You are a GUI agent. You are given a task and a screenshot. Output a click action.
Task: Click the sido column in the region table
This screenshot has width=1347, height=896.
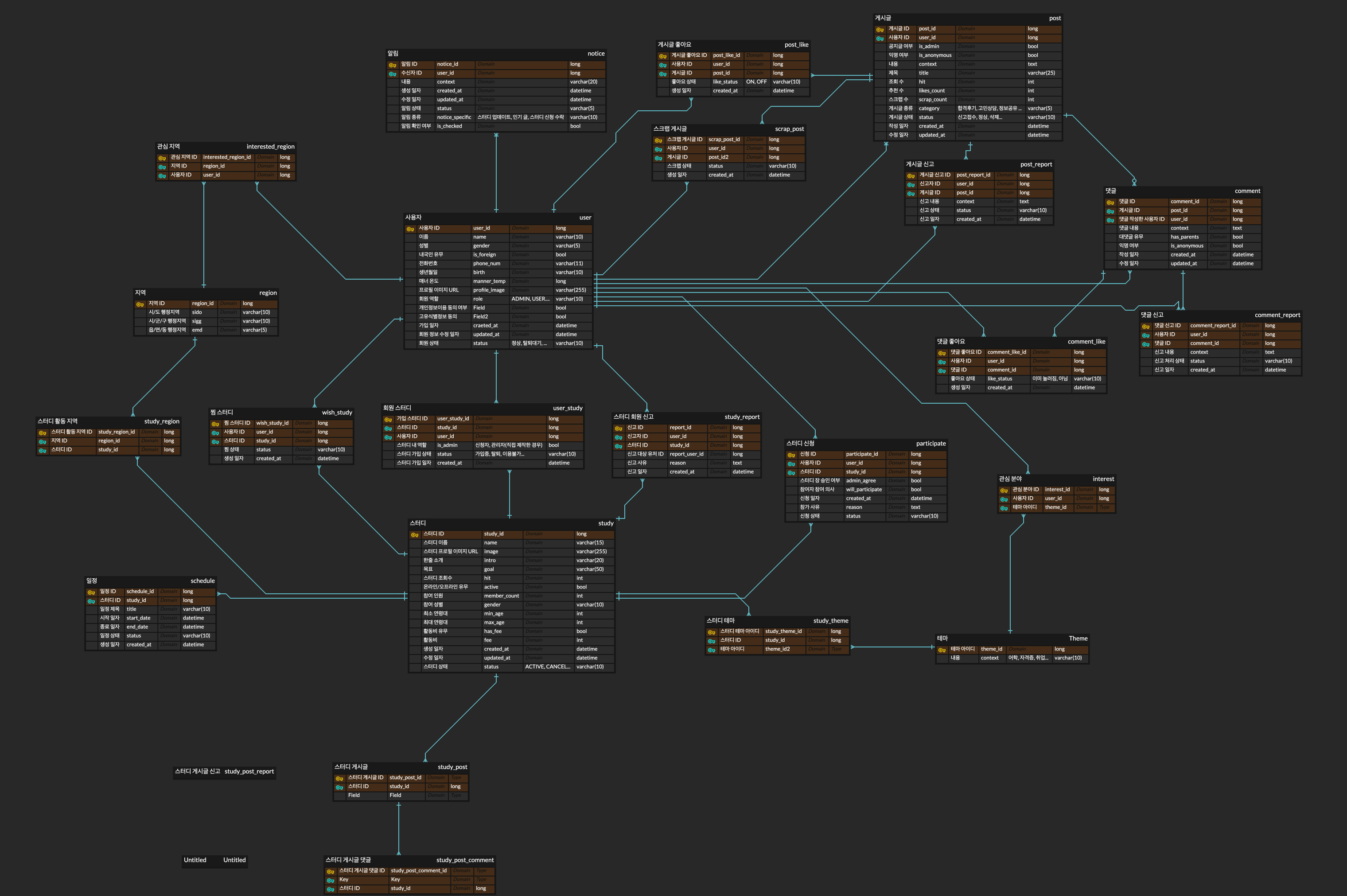(x=197, y=312)
